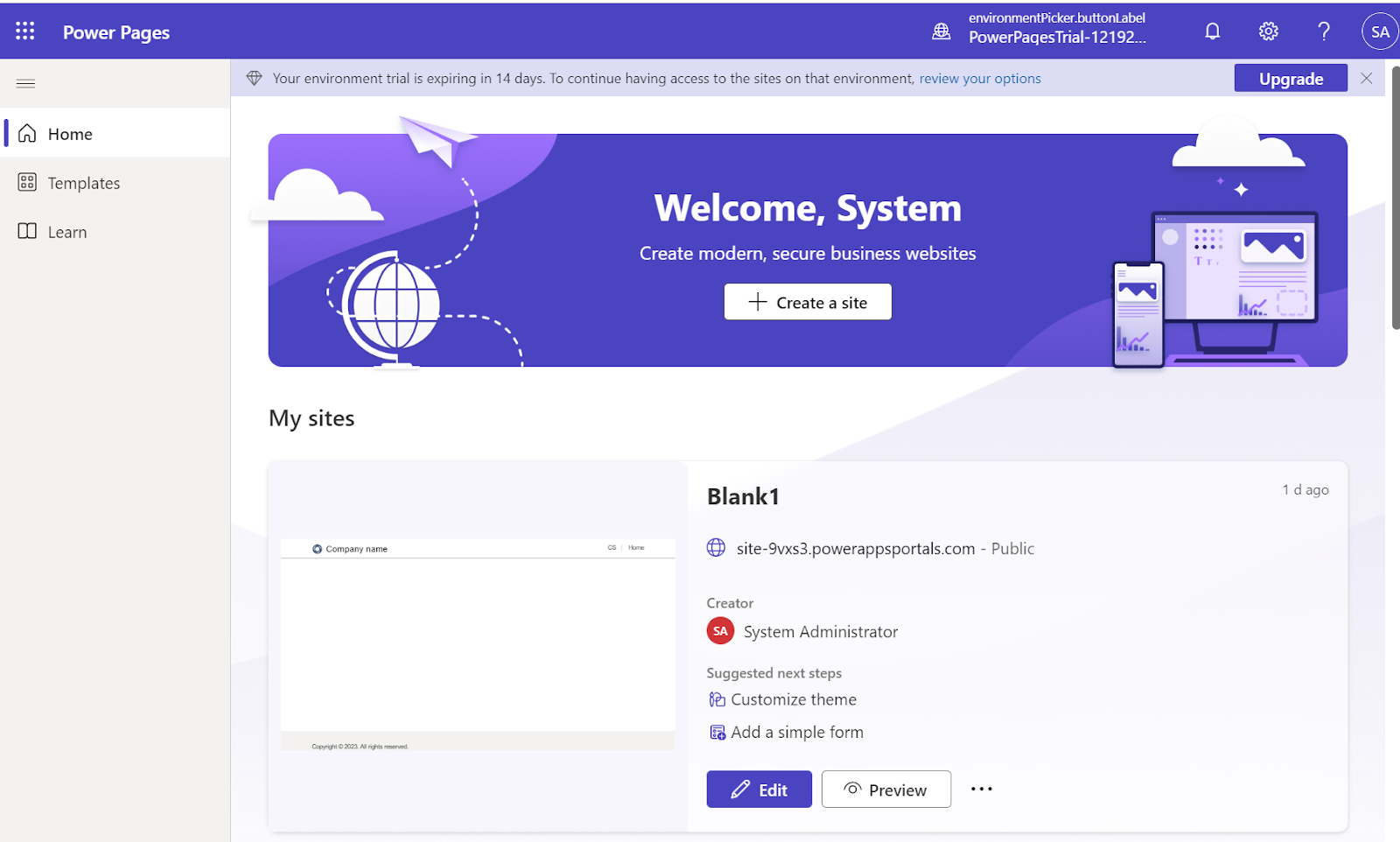Open the settings gear
The image size is (1400, 842).
(x=1269, y=32)
